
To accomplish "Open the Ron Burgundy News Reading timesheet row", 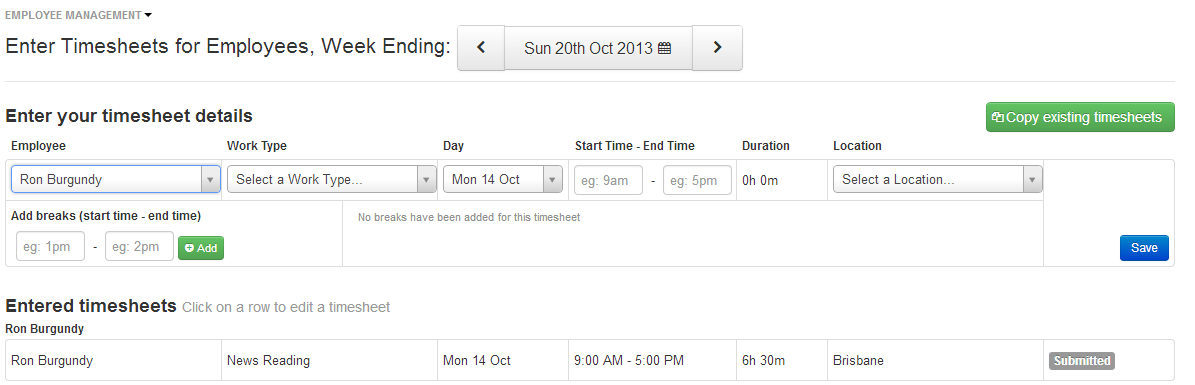I will (x=590, y=361).
